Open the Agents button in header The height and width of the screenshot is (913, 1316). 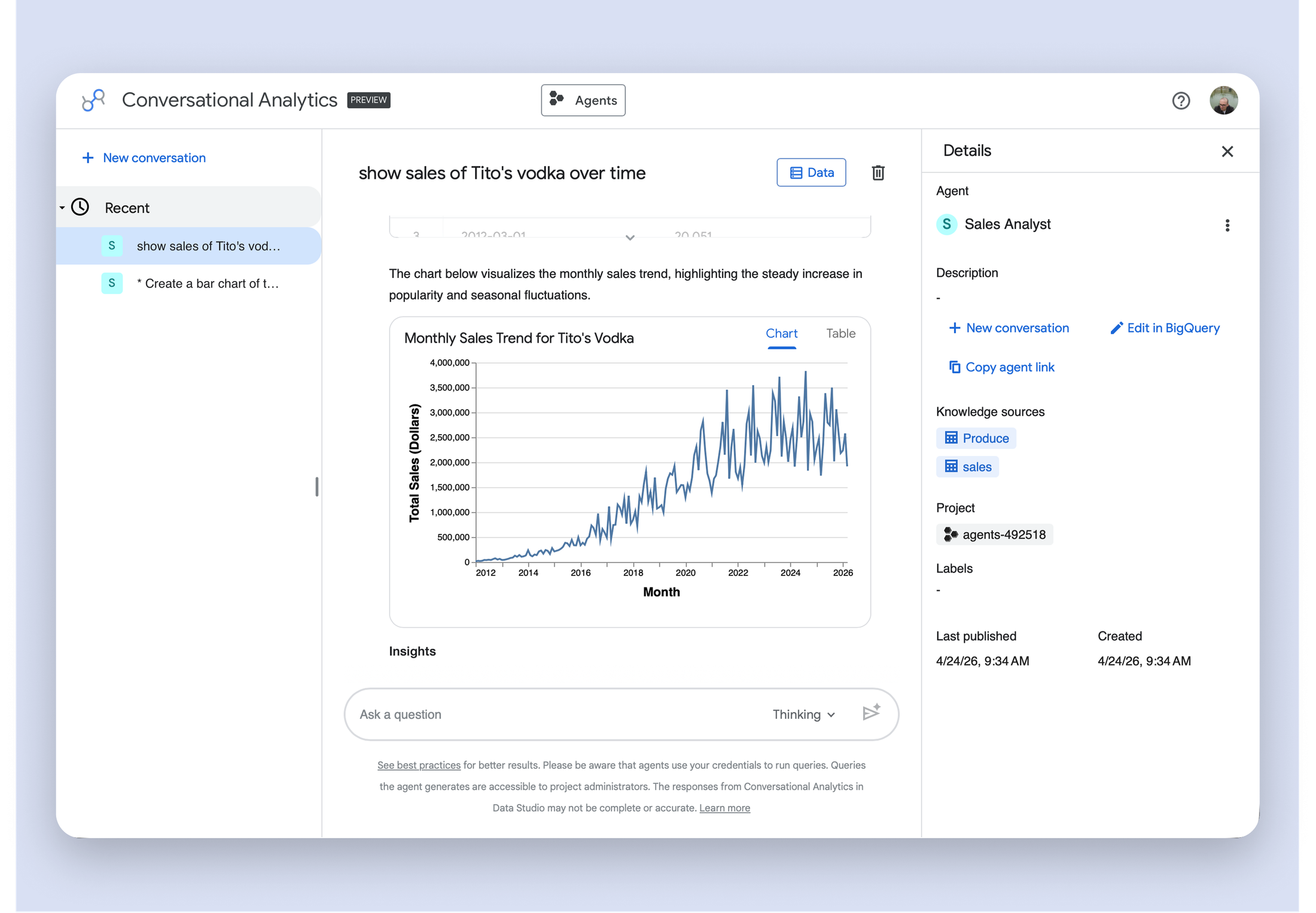[x=583, y=100]
